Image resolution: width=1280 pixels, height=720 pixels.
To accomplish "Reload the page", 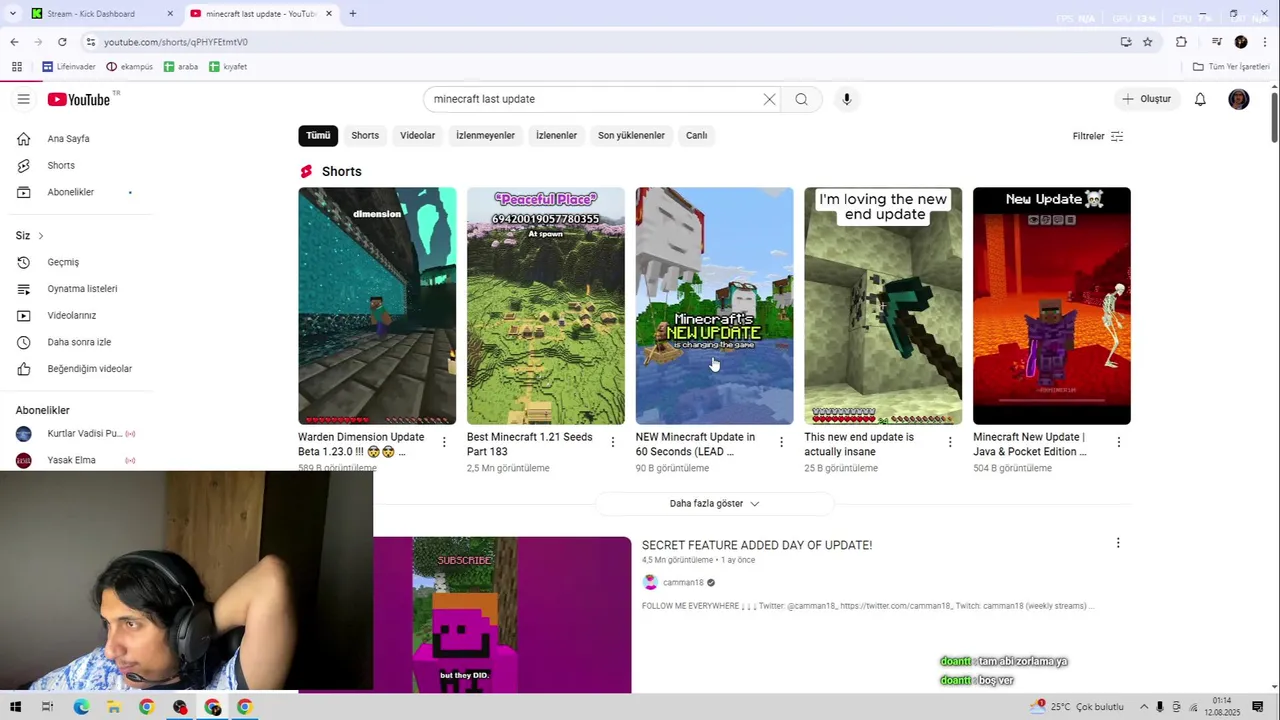I will point(62,42).
